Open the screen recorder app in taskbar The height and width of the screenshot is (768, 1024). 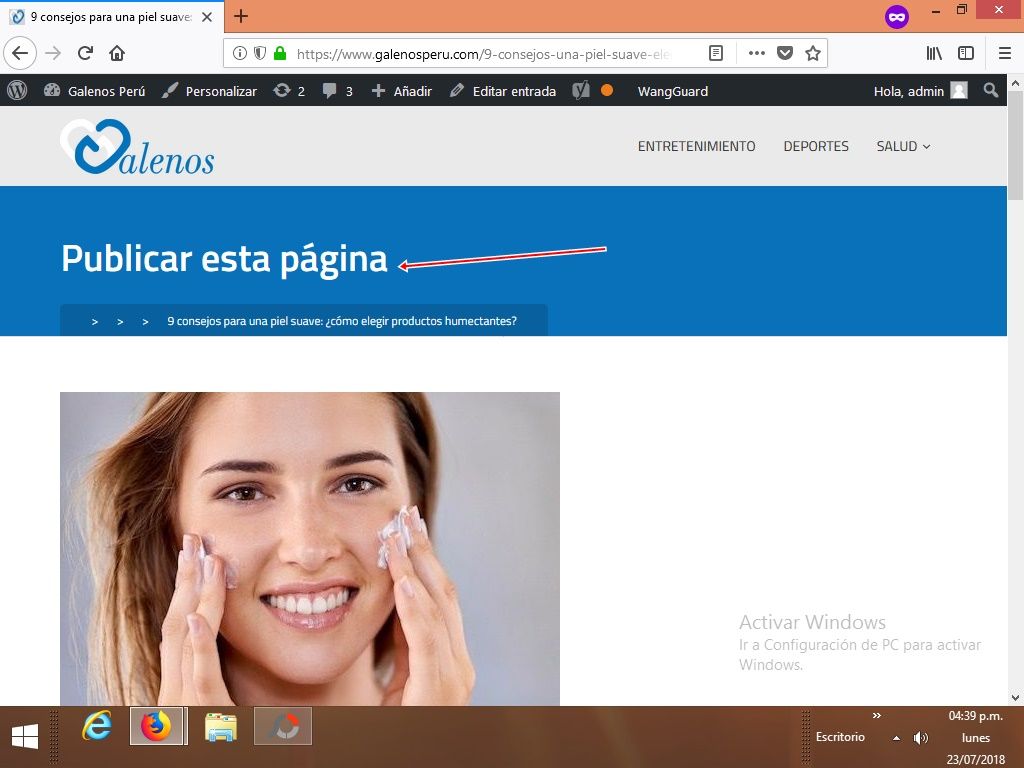283,726
